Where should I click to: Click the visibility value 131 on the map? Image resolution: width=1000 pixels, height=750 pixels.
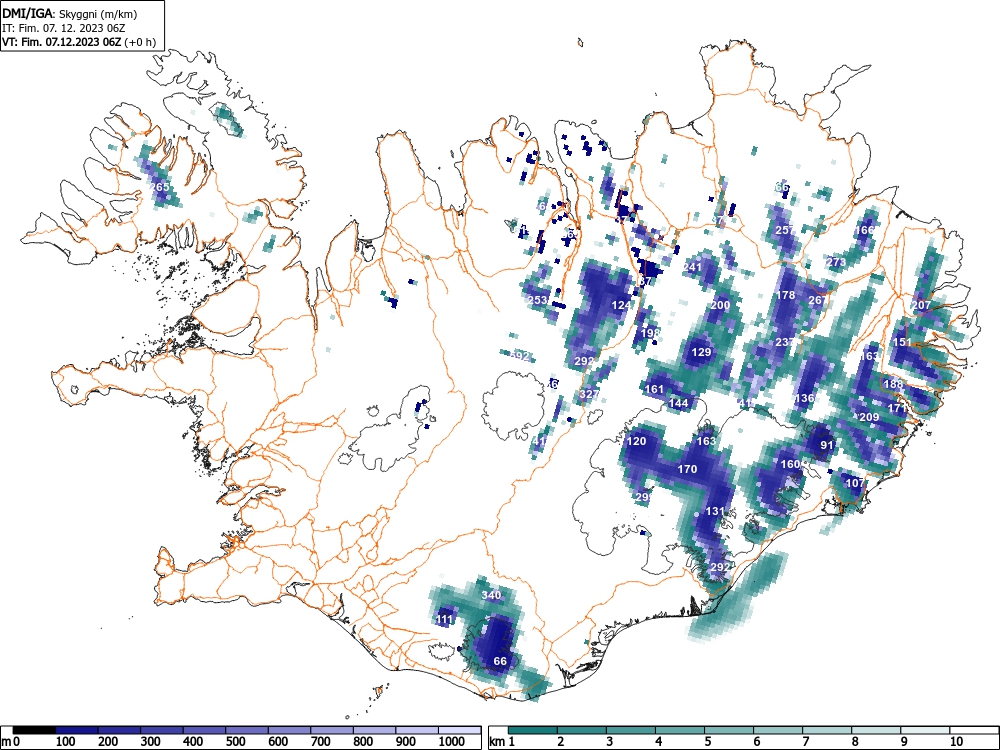pos(716,511)
